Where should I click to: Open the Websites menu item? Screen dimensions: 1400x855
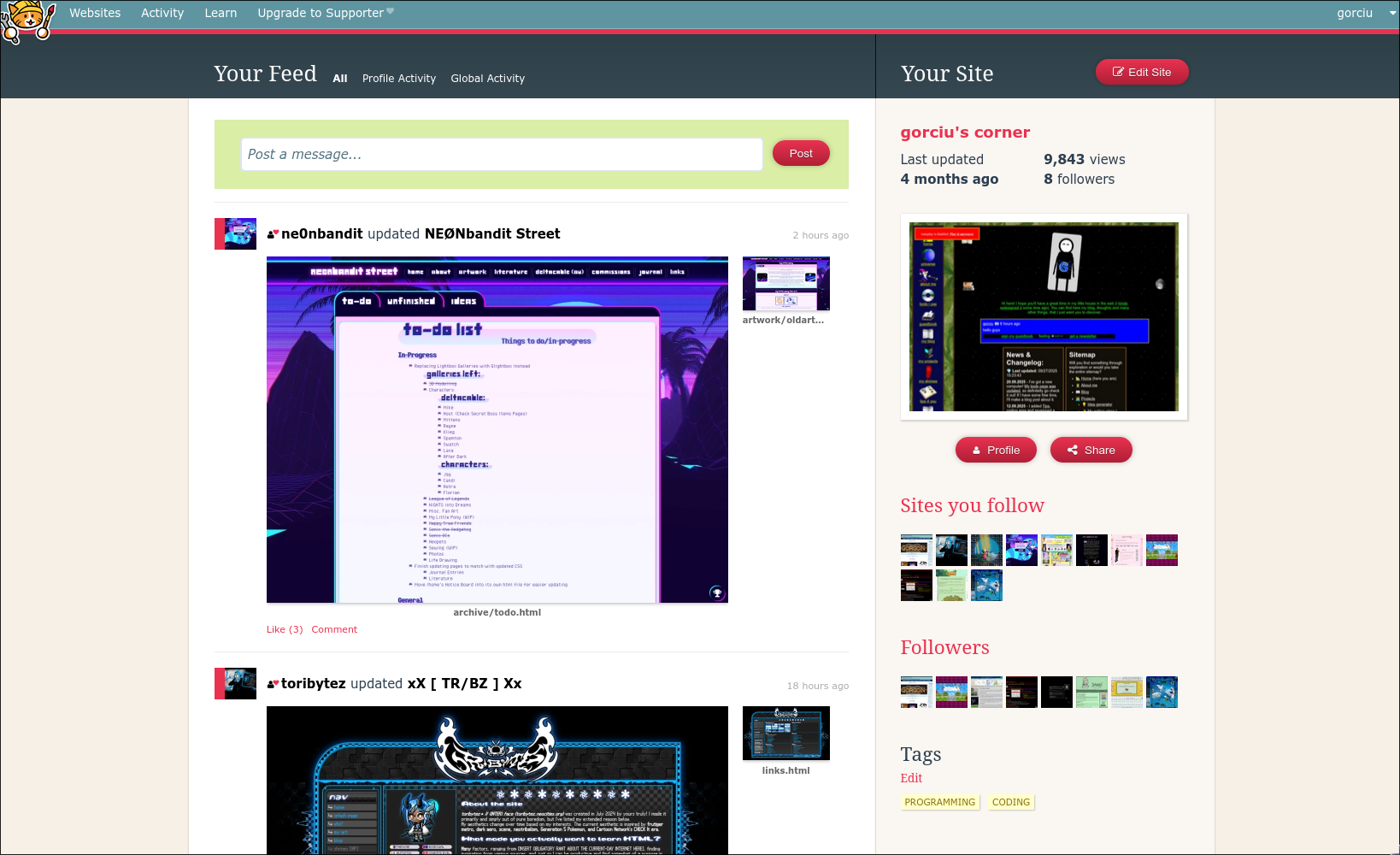[x=95, y=13]
